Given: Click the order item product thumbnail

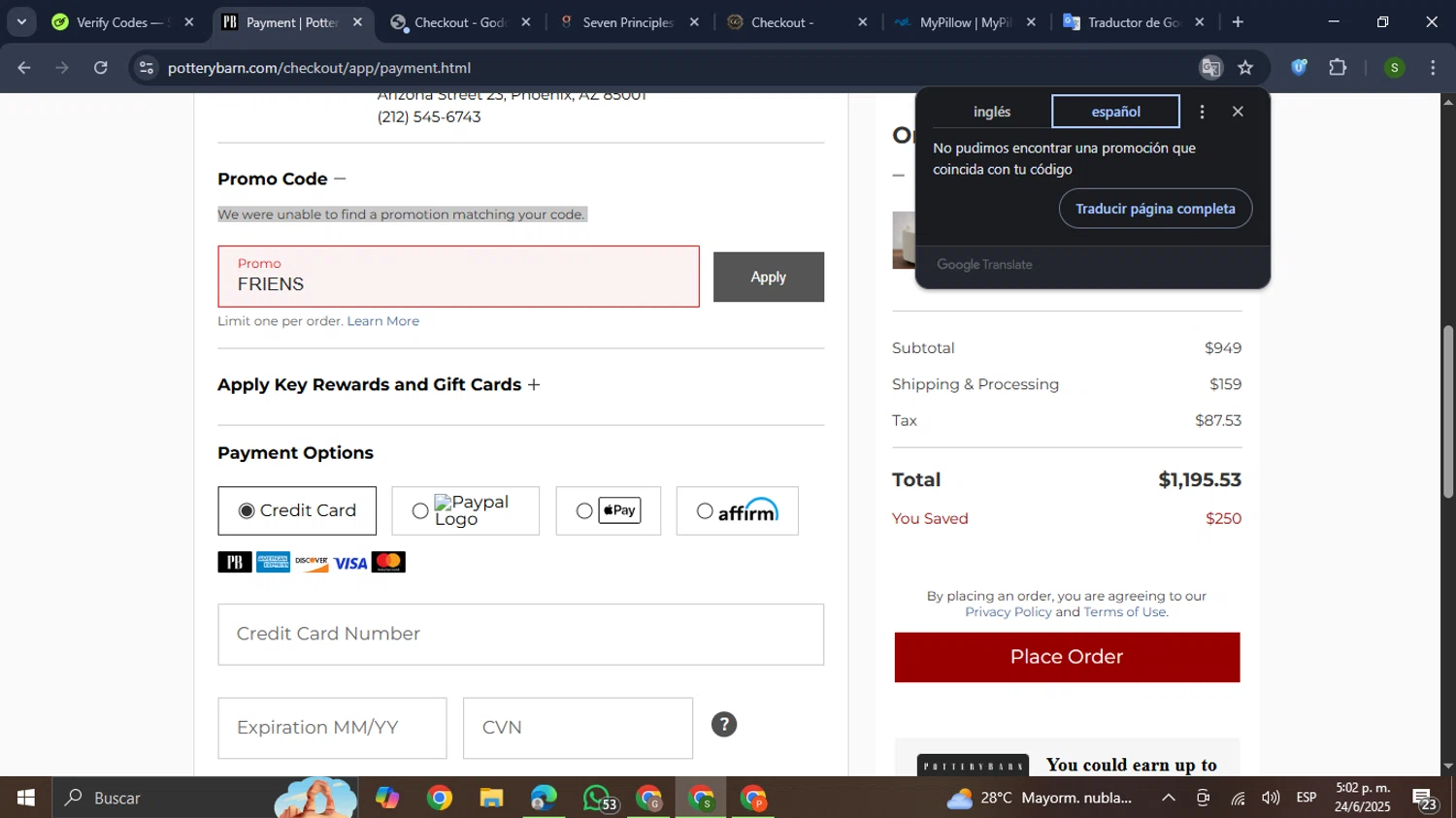Looking at the screenshot, I should 904,240.
